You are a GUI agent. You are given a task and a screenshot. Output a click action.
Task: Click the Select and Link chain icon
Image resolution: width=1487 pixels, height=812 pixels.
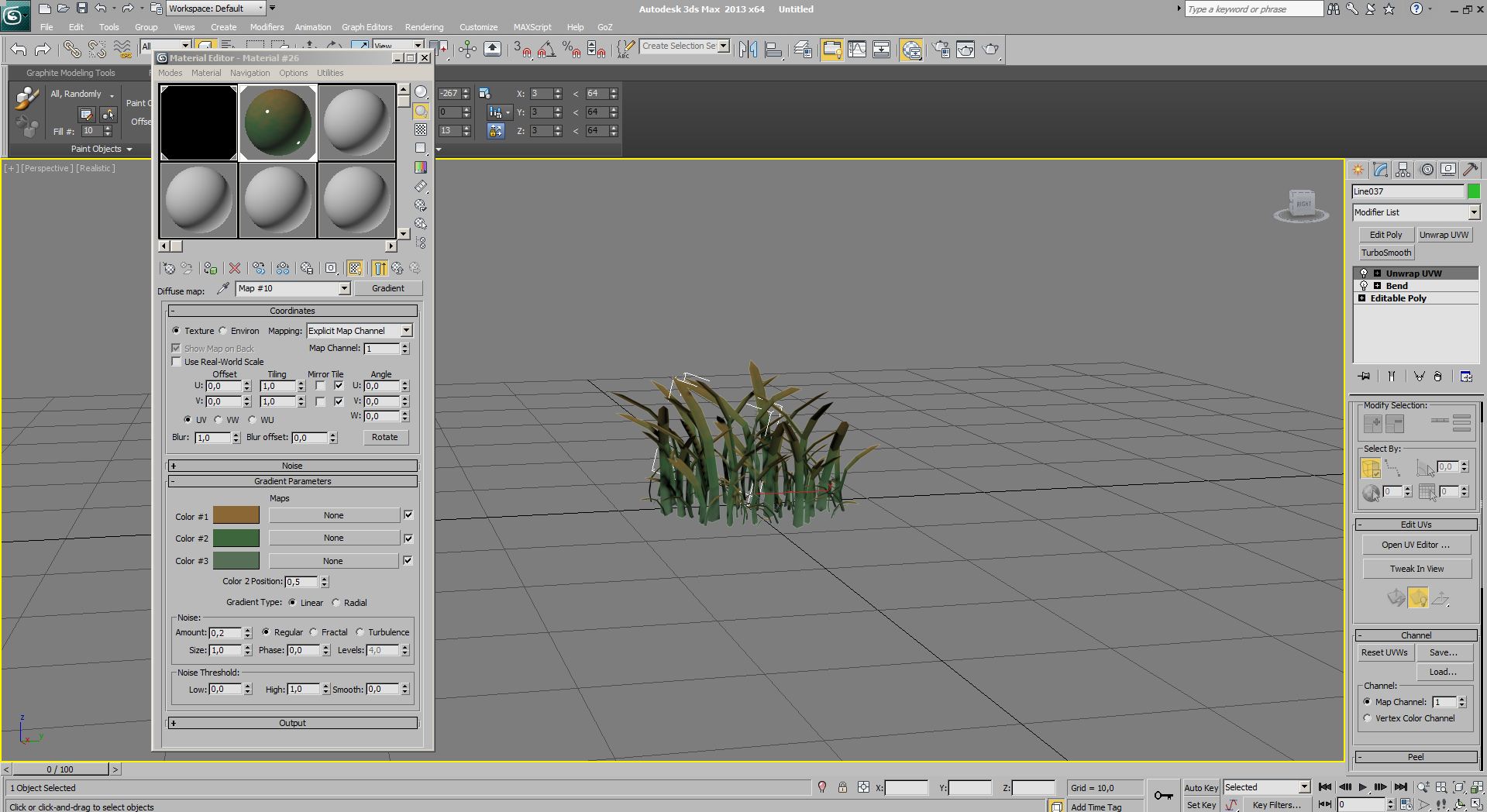point(71,50)
